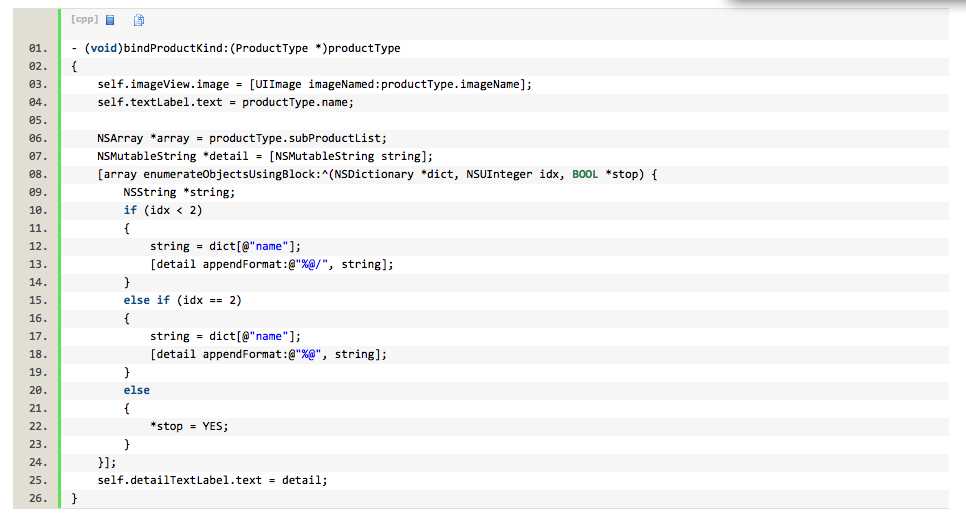
Task: Click the appendFormat:@"%@" line on row 18
Action: (x=269, y=354)
